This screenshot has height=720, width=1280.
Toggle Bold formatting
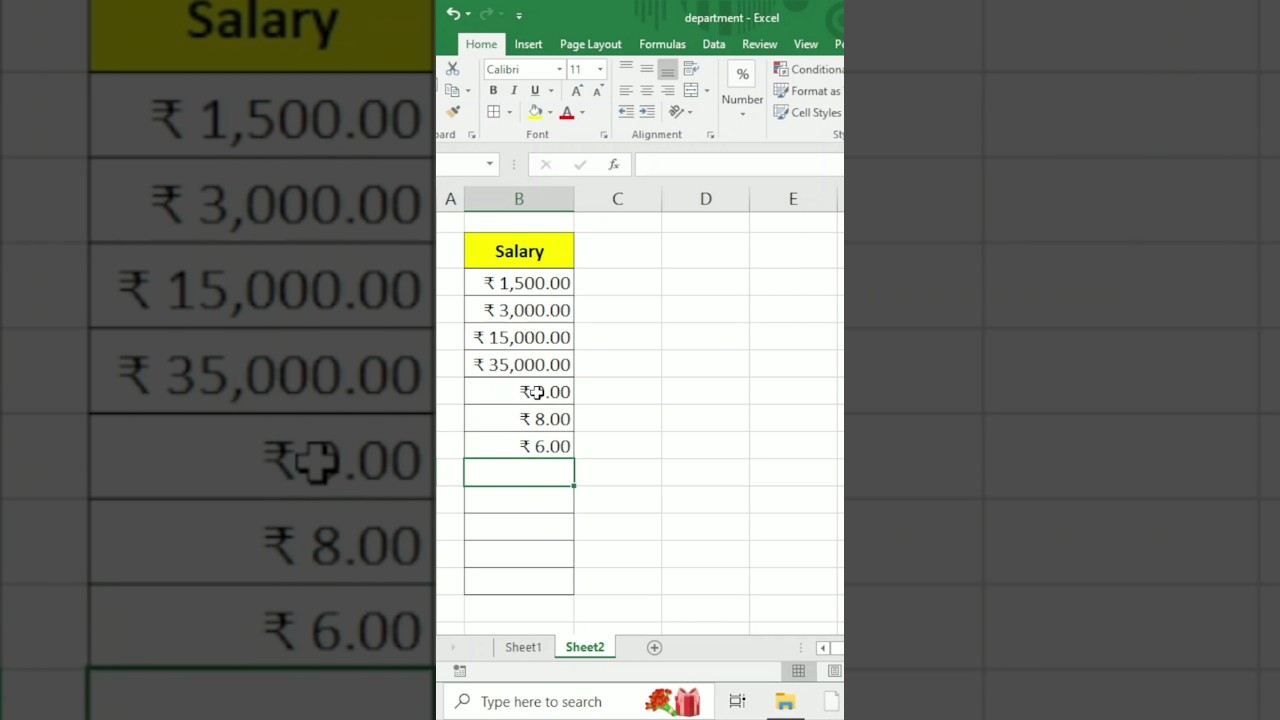[493, 91]
